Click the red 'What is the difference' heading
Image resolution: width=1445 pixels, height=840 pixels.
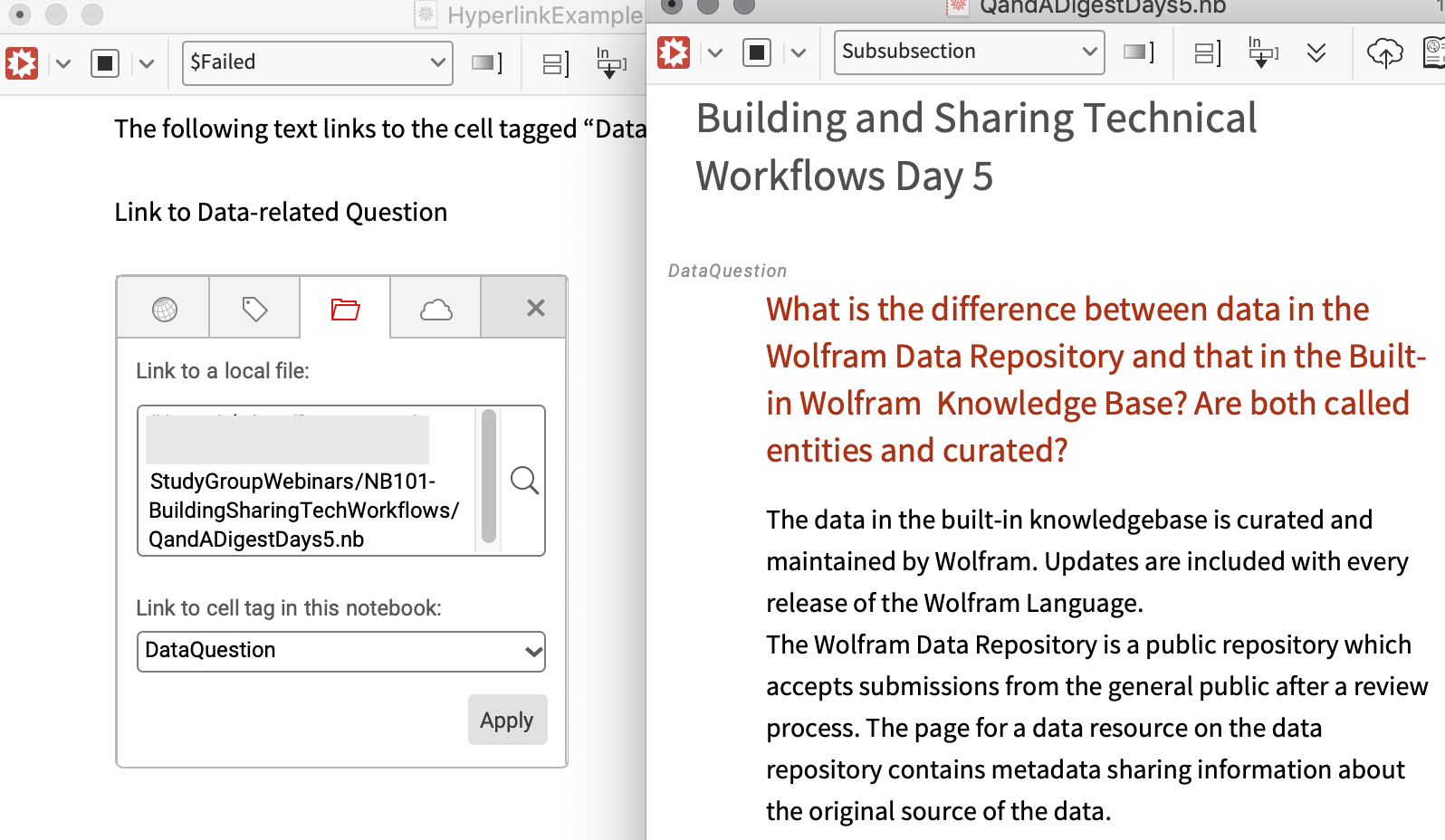(1096, 379)
